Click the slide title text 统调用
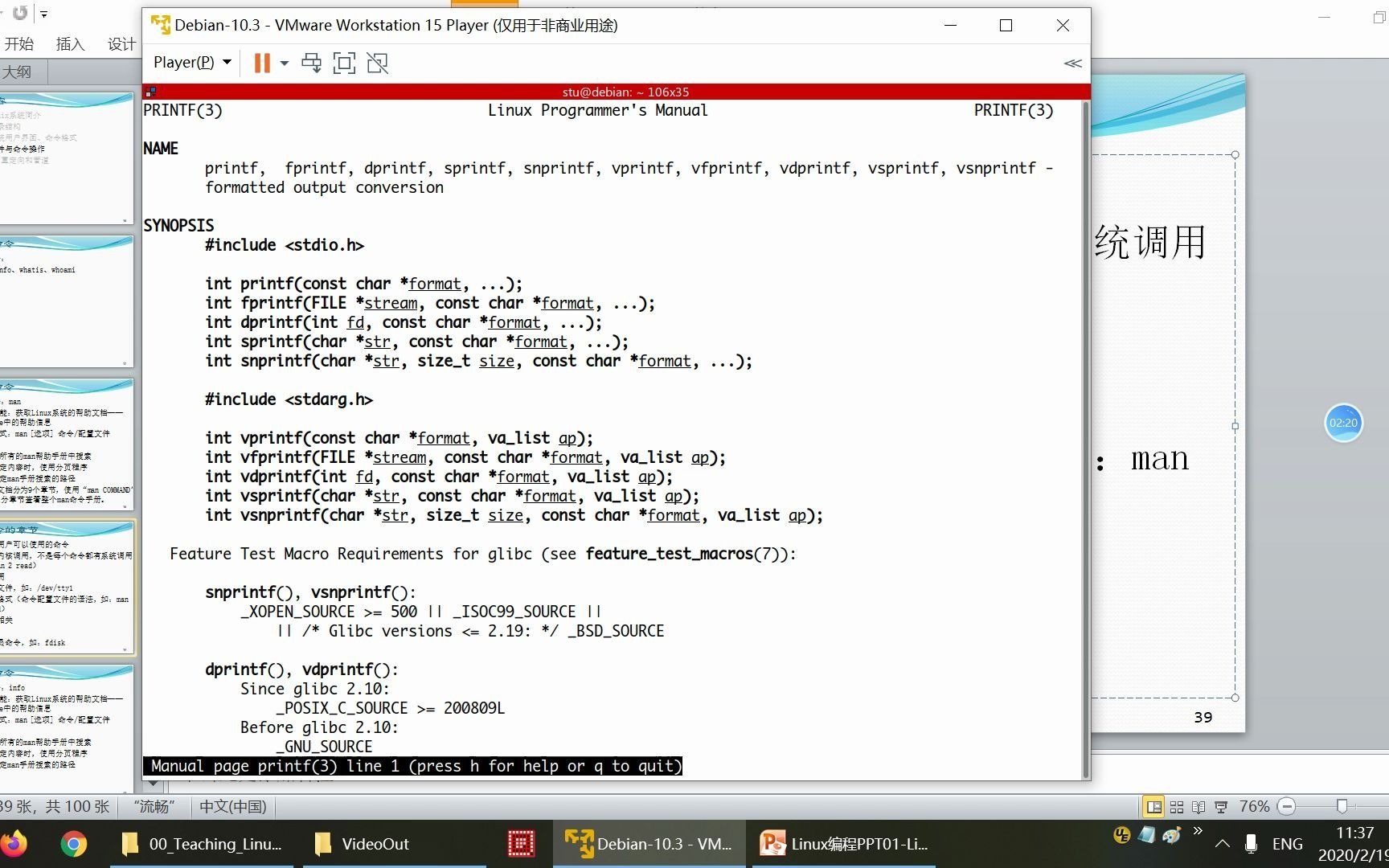 [x=1150, y=242]
